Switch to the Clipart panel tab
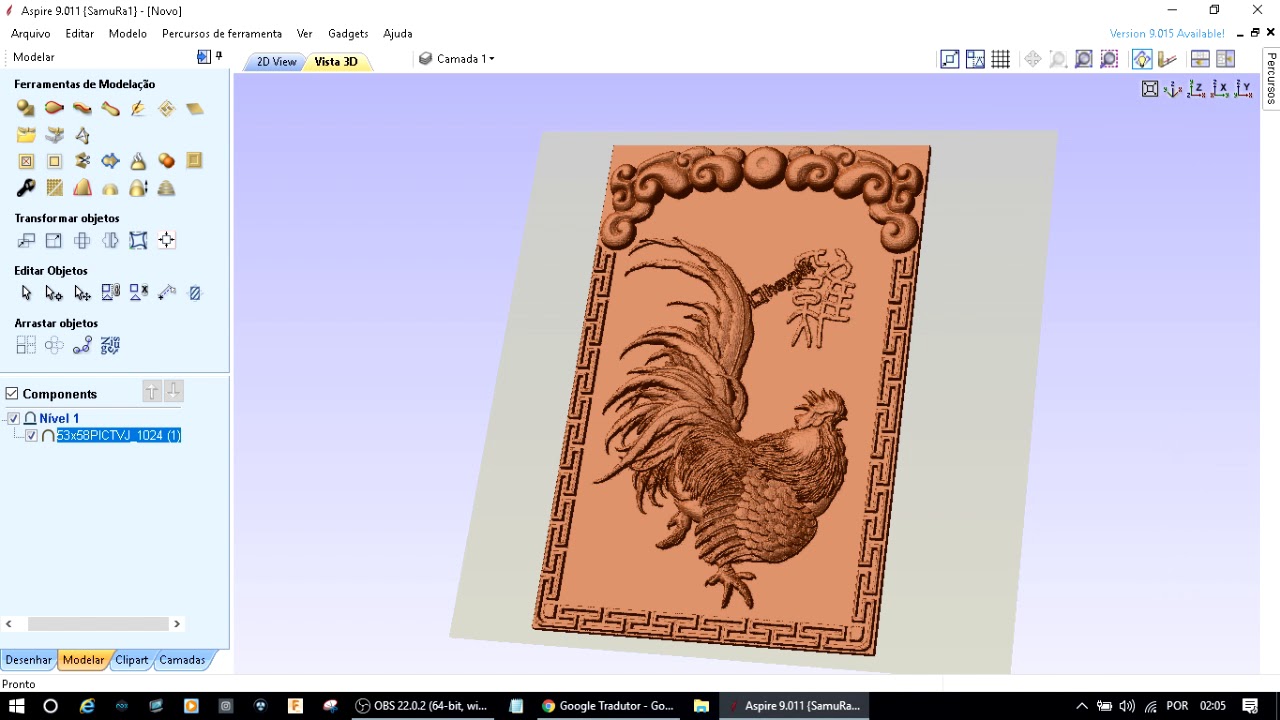The image size is (1280, 720). [132, 660]
